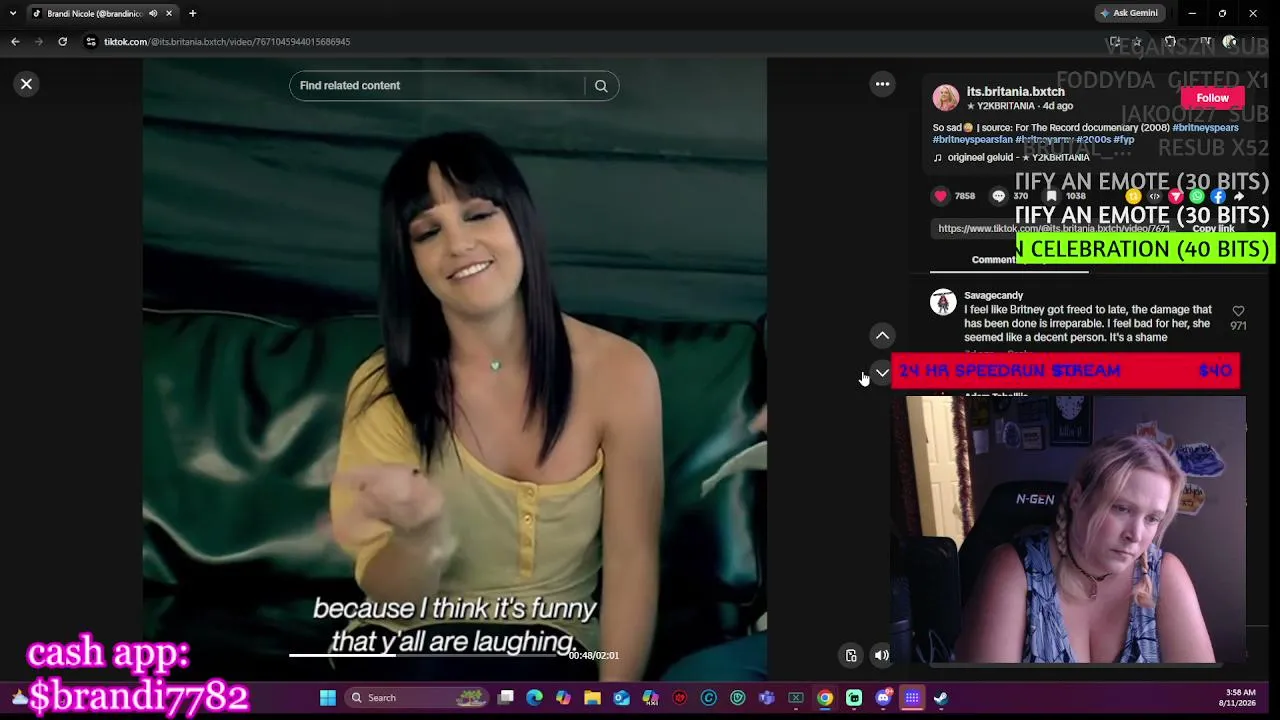The width and height of the screenshot is (1280, 720).
Task: Share video to WhatsApp
Action: point(1197,196)
